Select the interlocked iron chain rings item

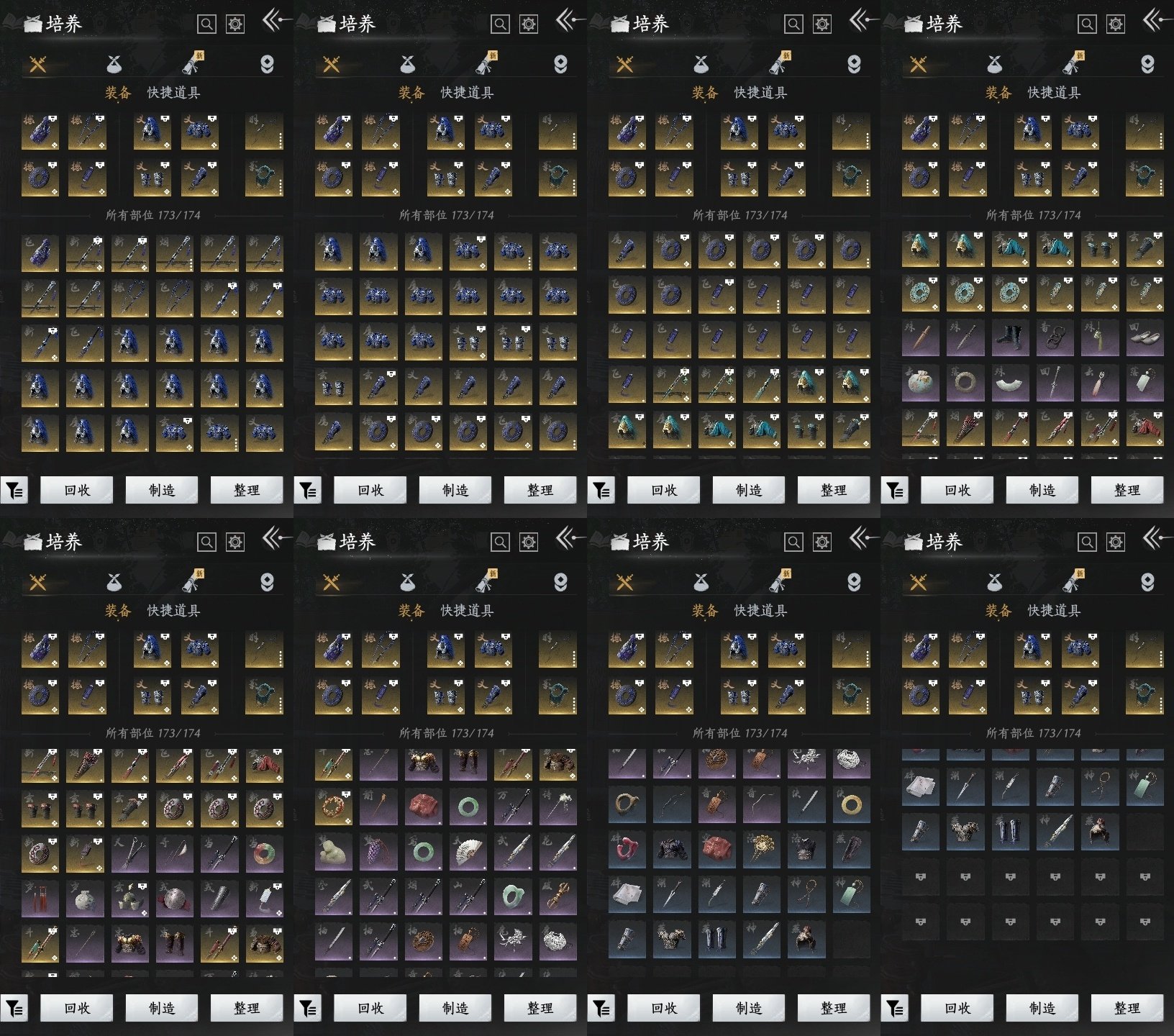tap(1055, 338)
